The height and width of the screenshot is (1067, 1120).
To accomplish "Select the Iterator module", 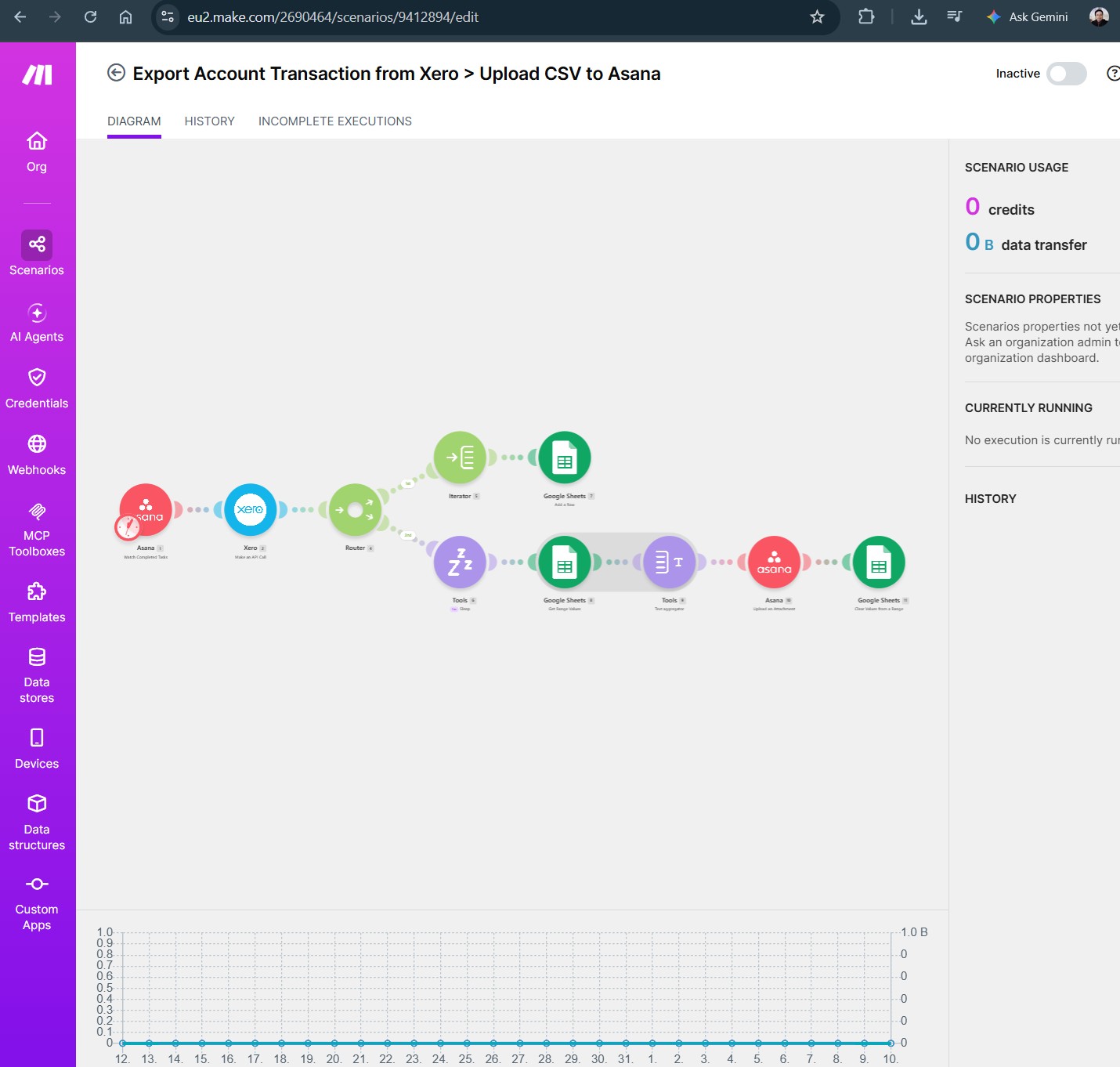I will (461, 457).
